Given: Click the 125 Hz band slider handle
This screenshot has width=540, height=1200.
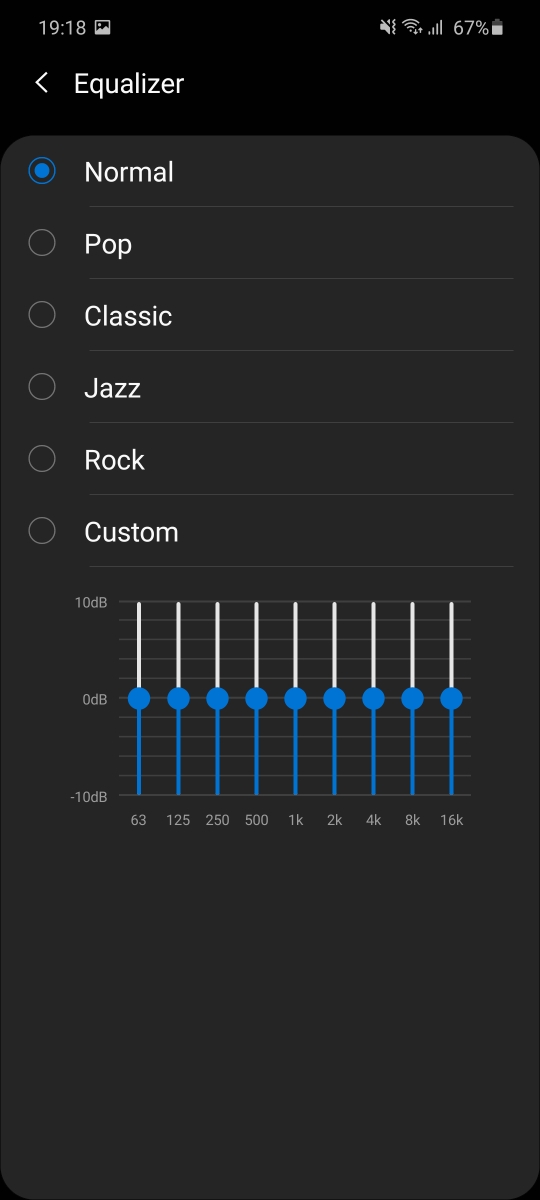Looking at the screenshot, I should 178,698.
